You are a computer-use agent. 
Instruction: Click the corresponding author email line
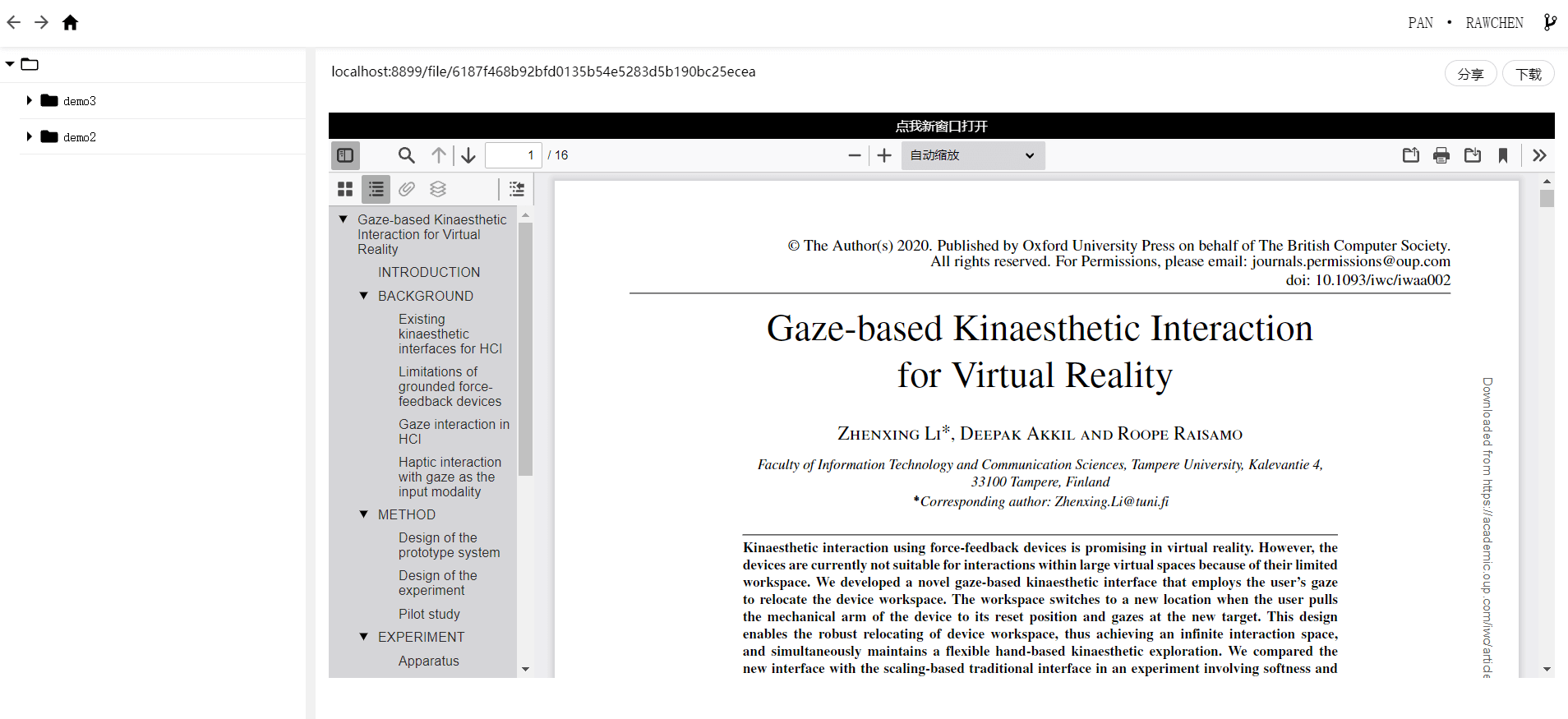(x=1040, y=501)
